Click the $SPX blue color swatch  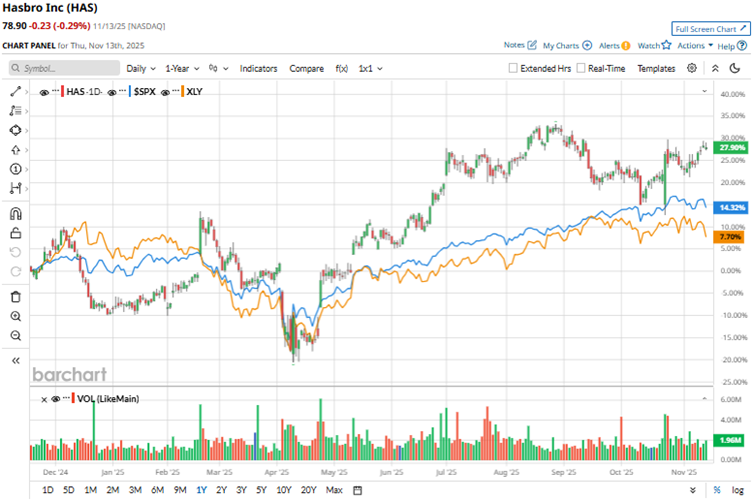pyautogui.click(x=129, y=91)
